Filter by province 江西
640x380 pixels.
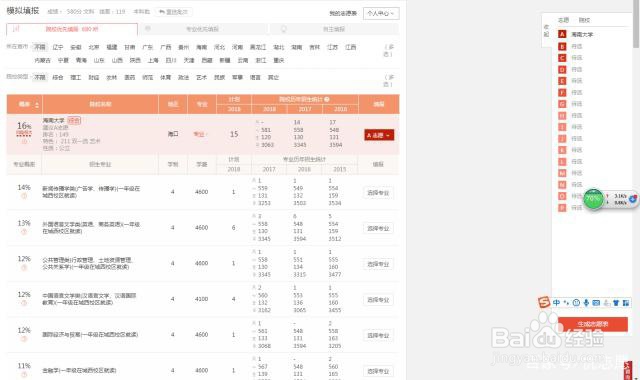(351, 47)
